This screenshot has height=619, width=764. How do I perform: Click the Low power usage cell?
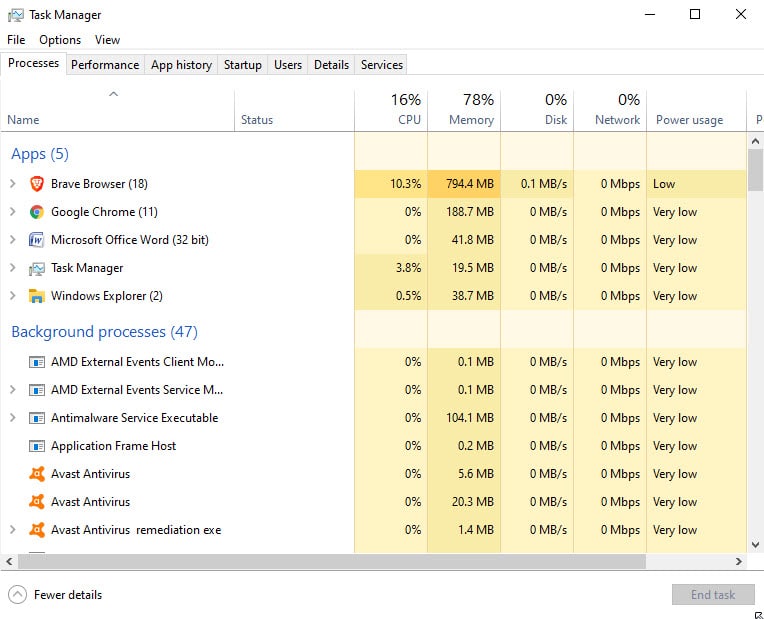696,184
